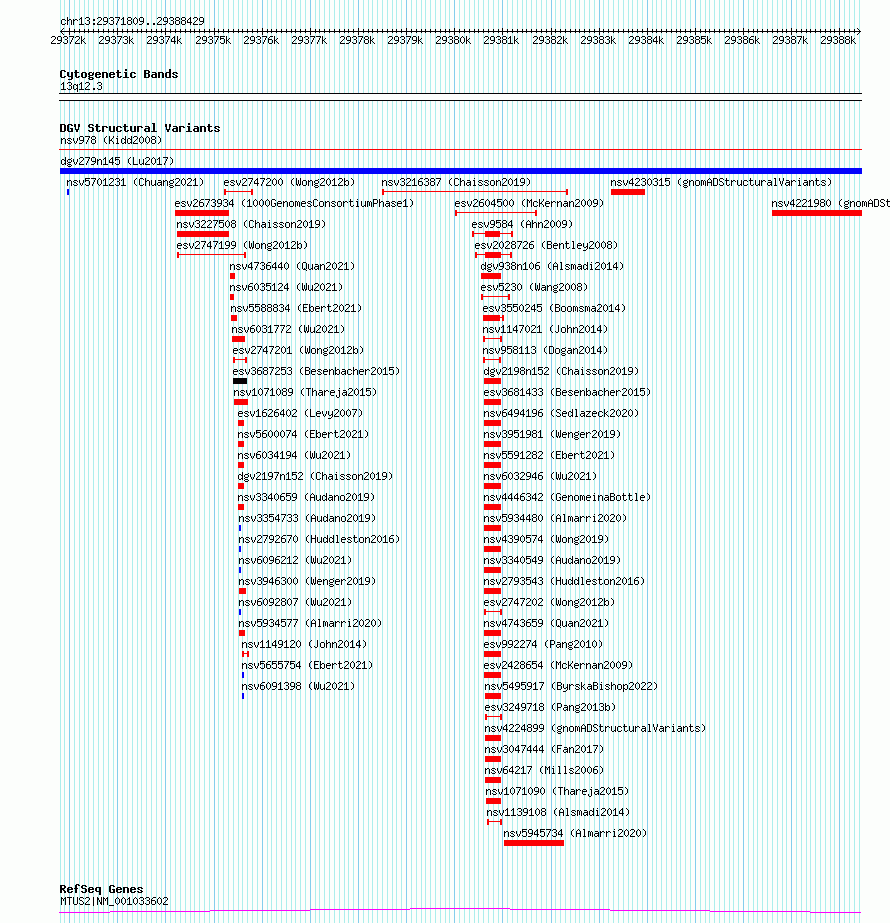Click the blue dgv279n145 variant bar
Image resolution: width=890 pixels, height=923 pixels.
pos(461,171)
